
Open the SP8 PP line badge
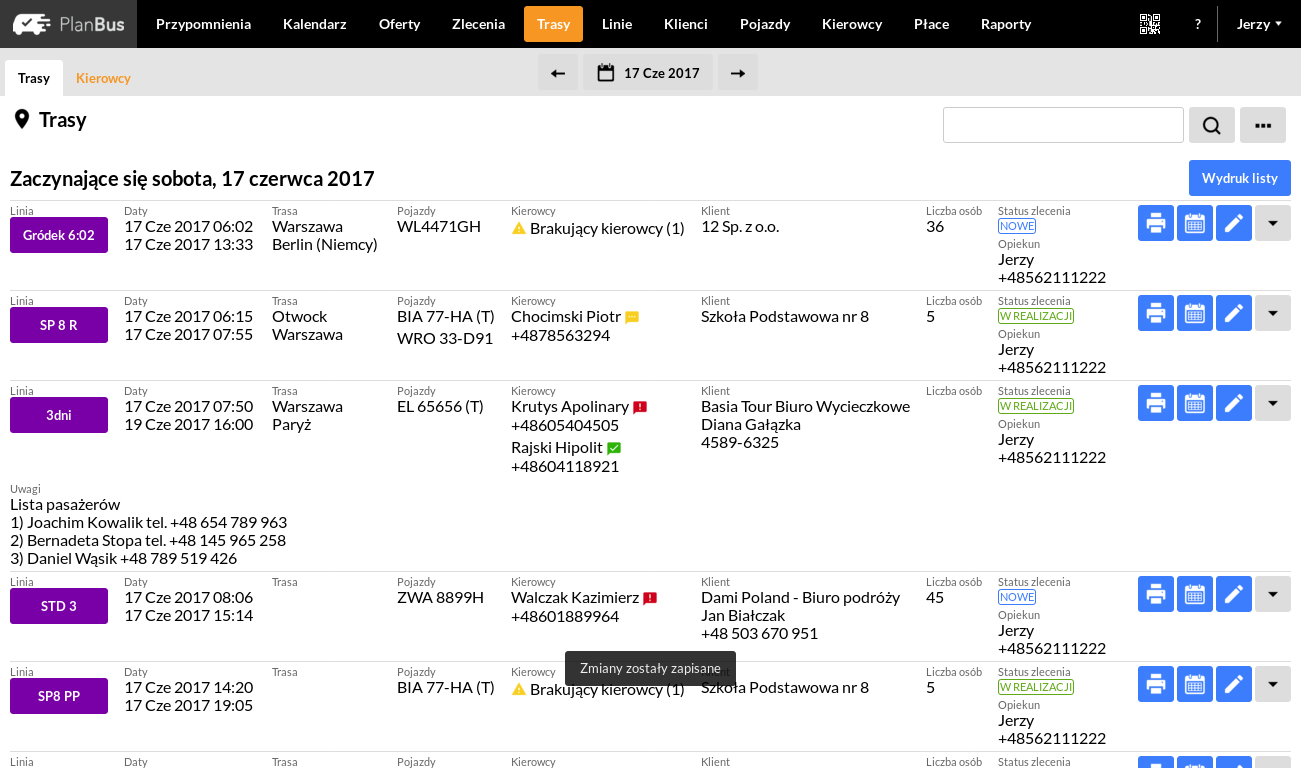point(59,696)
